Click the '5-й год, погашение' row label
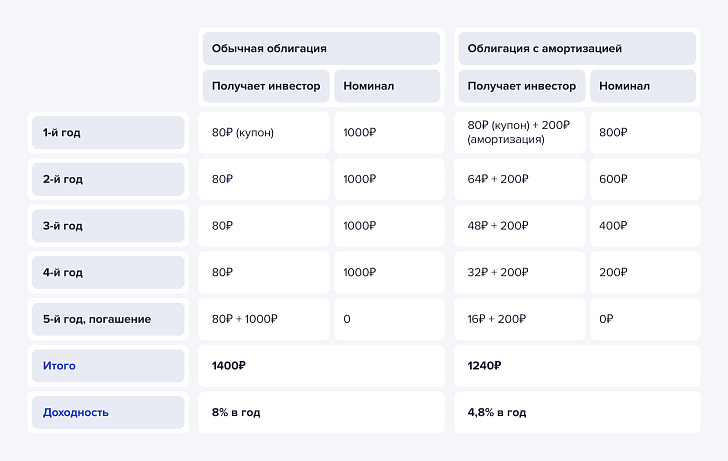 coord(108,319)
